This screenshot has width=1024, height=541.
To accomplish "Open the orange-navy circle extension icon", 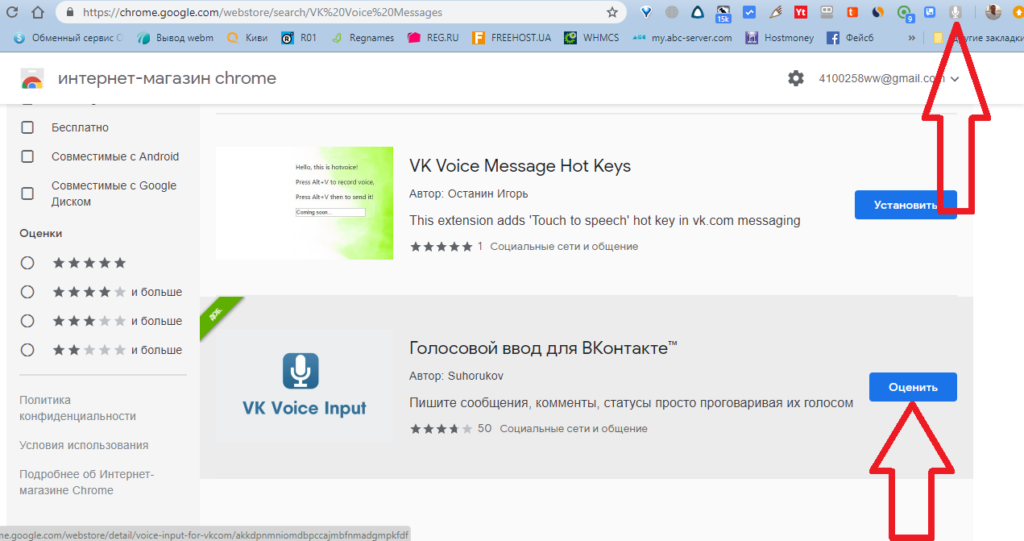I will [x=878, y=12].
